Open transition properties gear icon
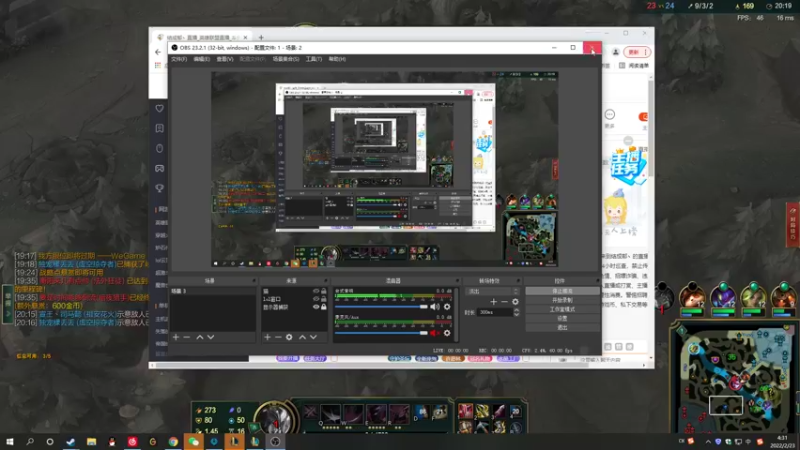800x450 pixels. 515,302
